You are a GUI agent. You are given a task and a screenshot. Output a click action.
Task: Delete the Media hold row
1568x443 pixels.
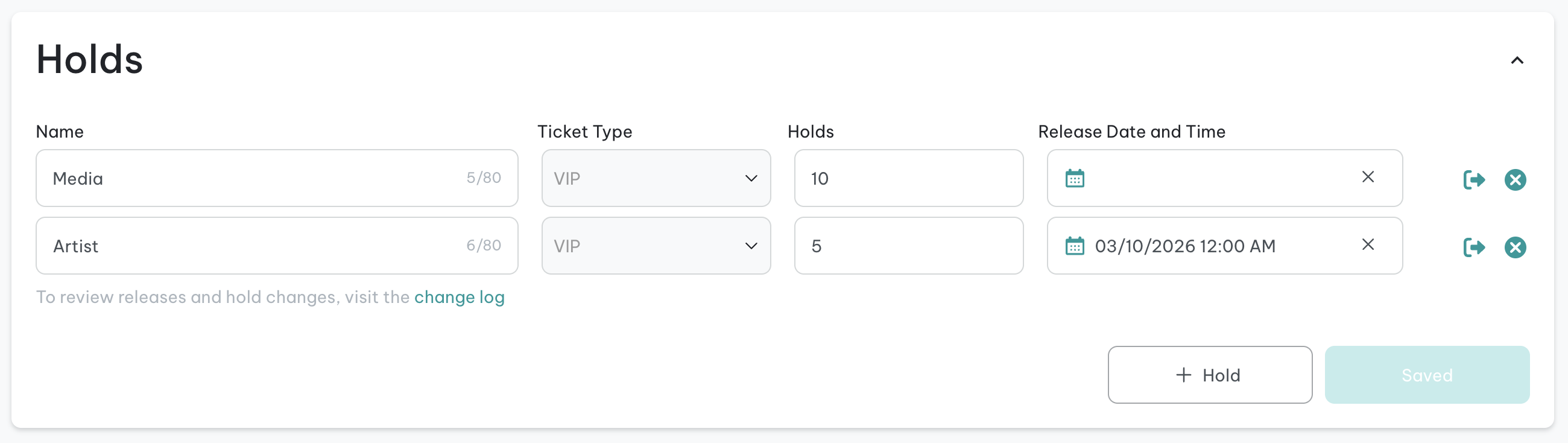tap(1515, 180)
